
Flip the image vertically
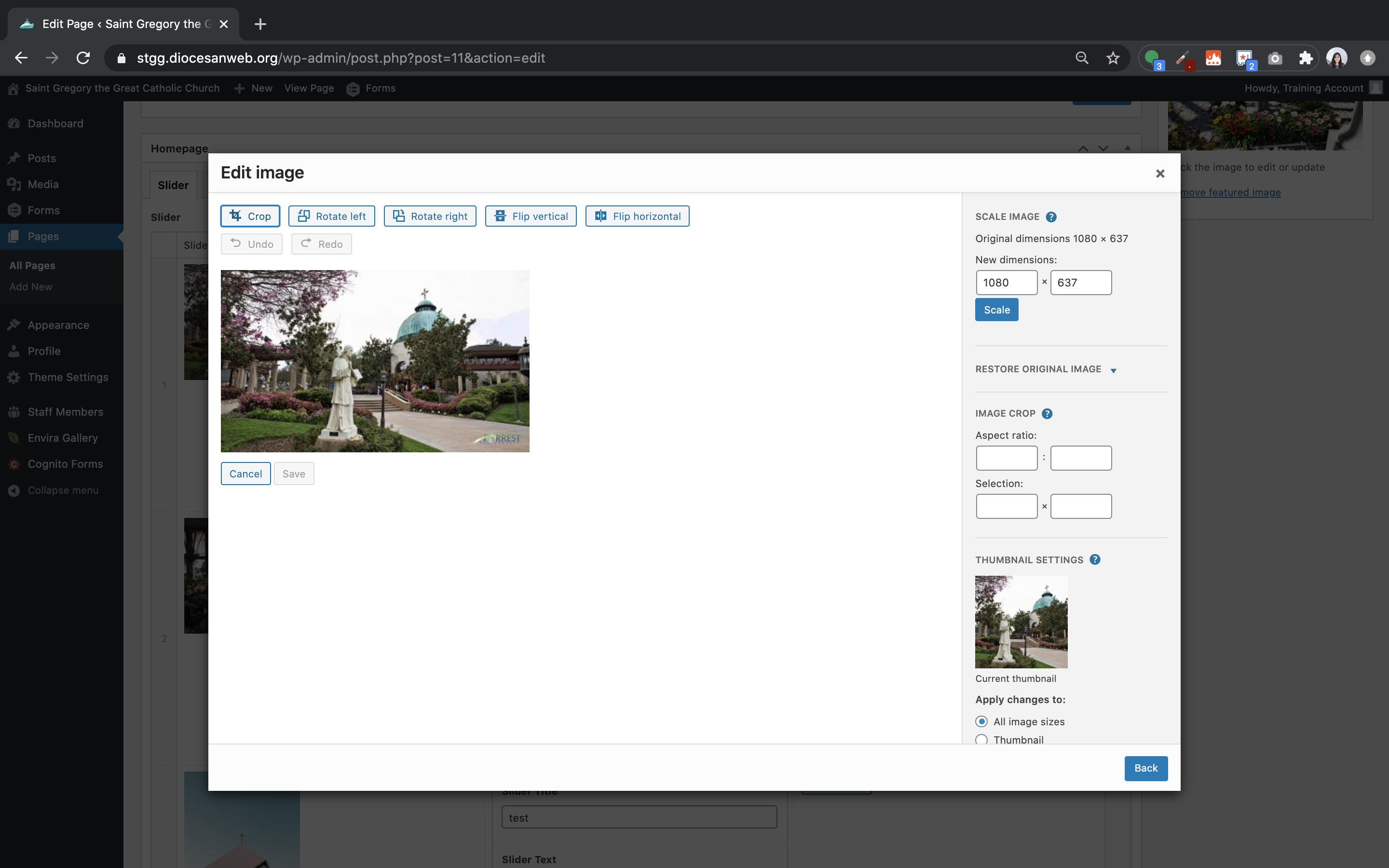pos(531,216)
